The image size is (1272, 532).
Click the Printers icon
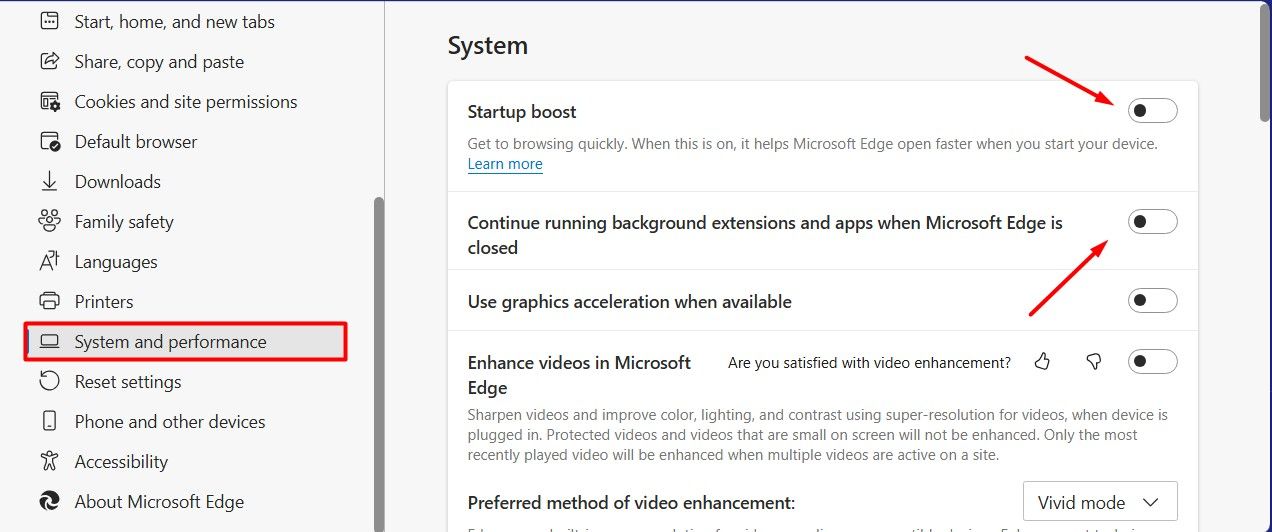[49, 301]
